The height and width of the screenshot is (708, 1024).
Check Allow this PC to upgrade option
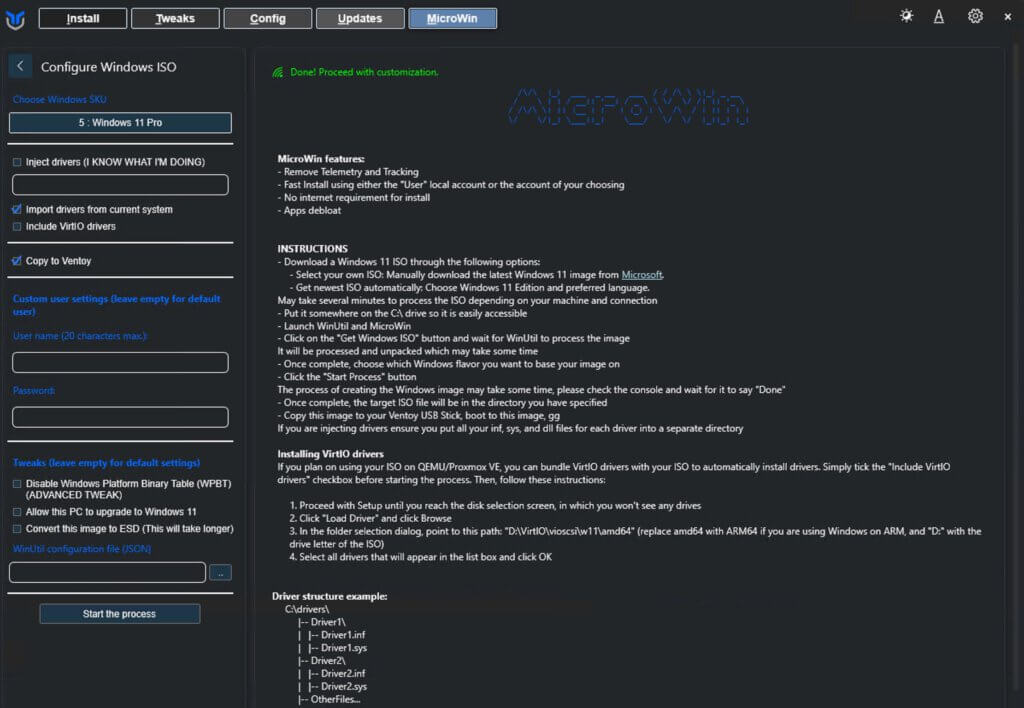point(17,512)
